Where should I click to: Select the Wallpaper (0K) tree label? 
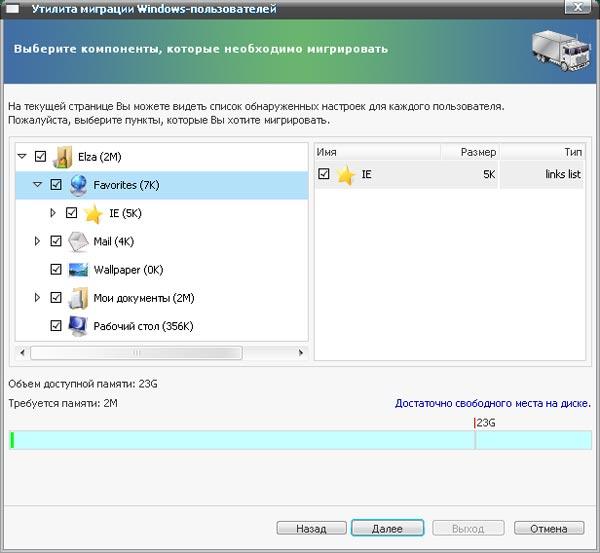pos(128,270)
